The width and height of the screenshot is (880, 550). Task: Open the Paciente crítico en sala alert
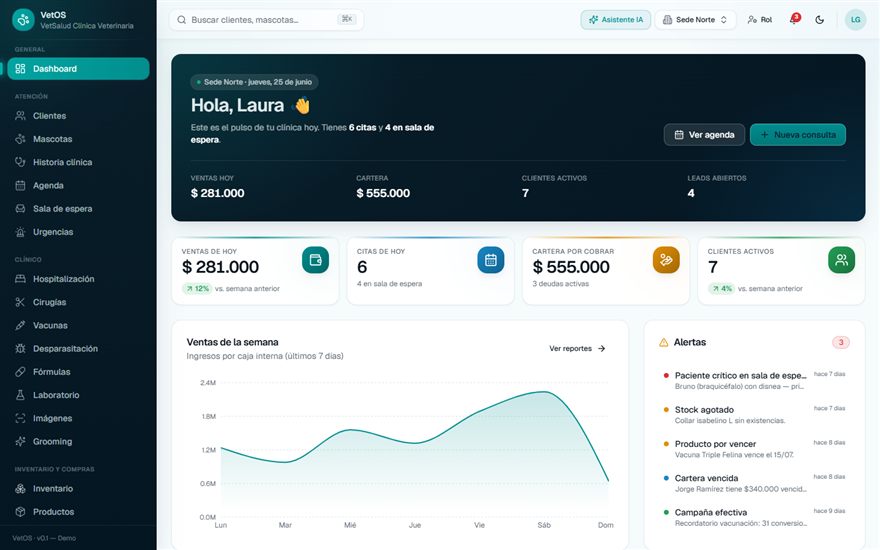tap(754, 381)
